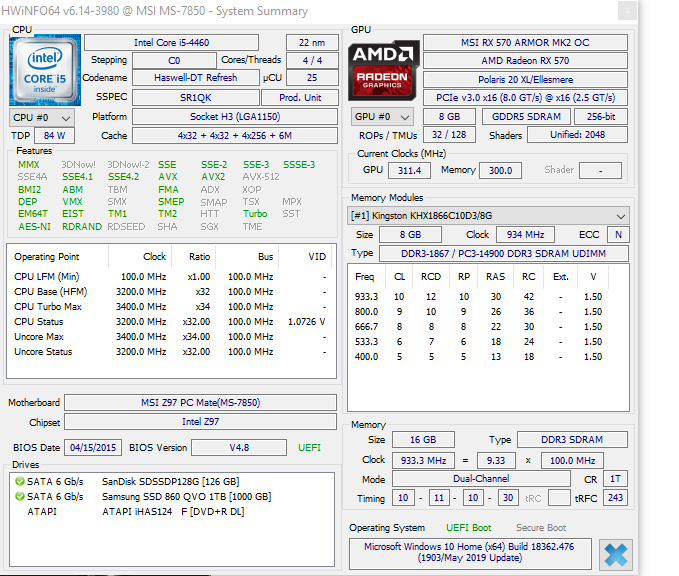Click the UEFI Boot label
679x576 pixels.
469,528
